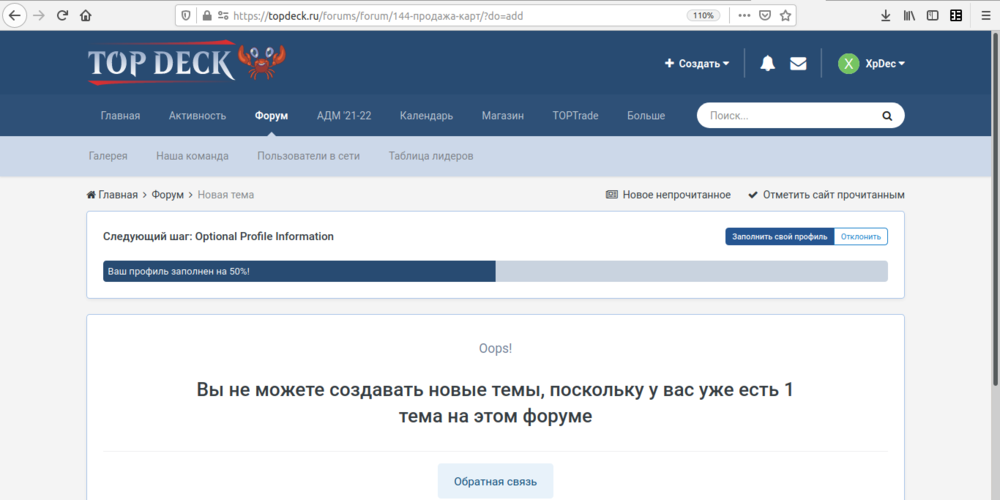Click the padlock site security icon
Viewport: 1000px width, 500px height.
pyautogui.click(x=206, y=15)
